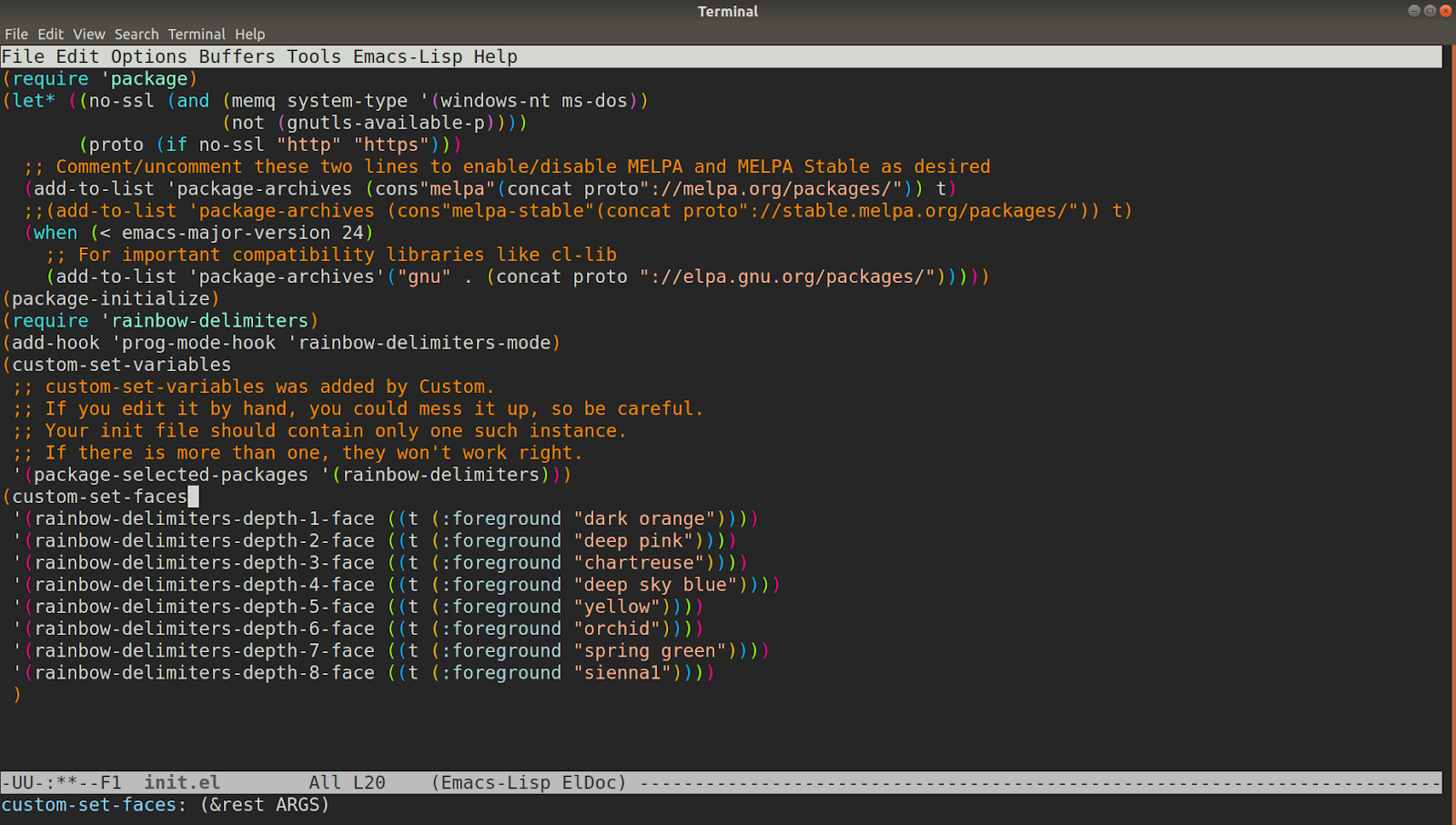
Task: Click the "dark orange" color string
Action: coord(645,518)
